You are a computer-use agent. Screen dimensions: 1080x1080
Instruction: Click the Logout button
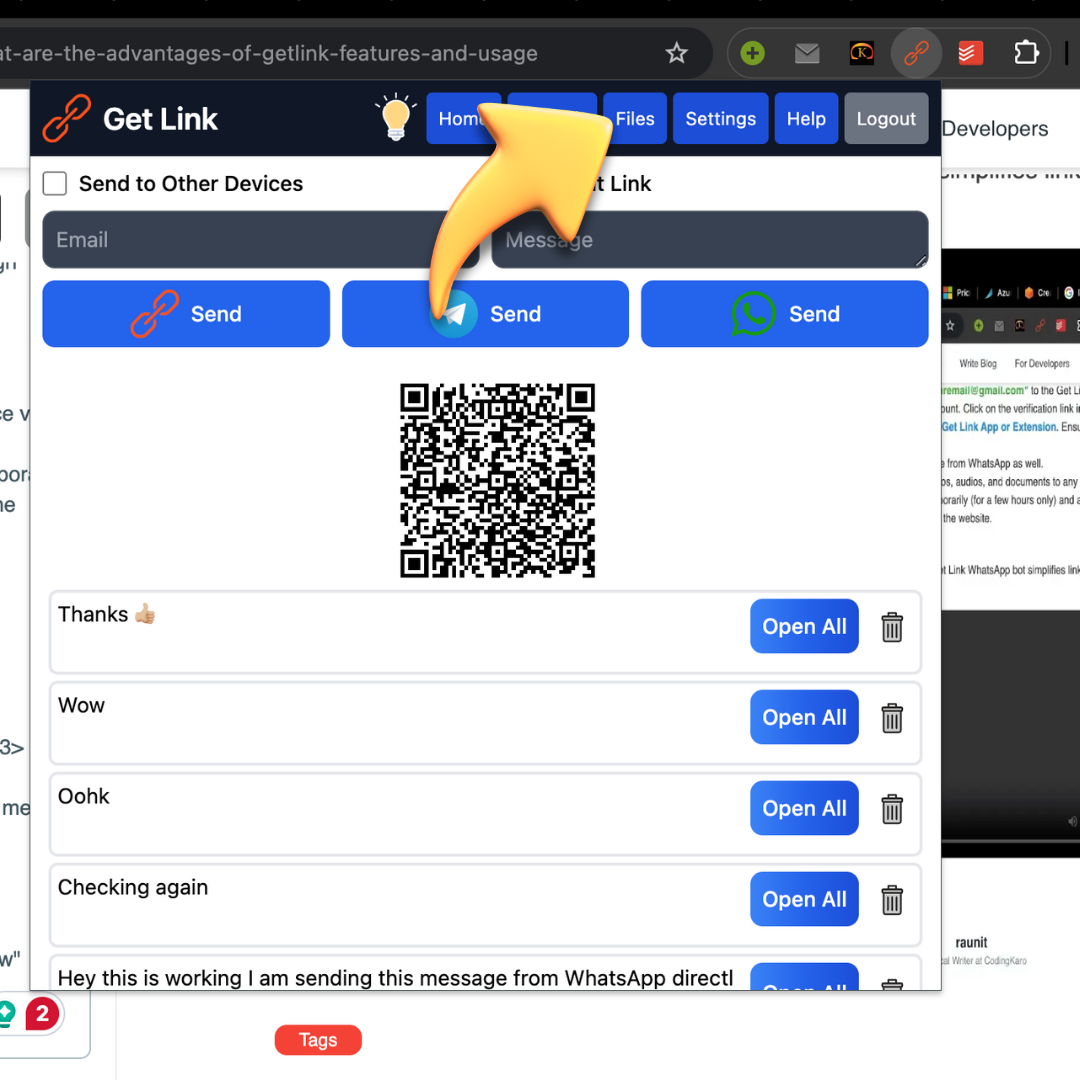coord(886,118)
